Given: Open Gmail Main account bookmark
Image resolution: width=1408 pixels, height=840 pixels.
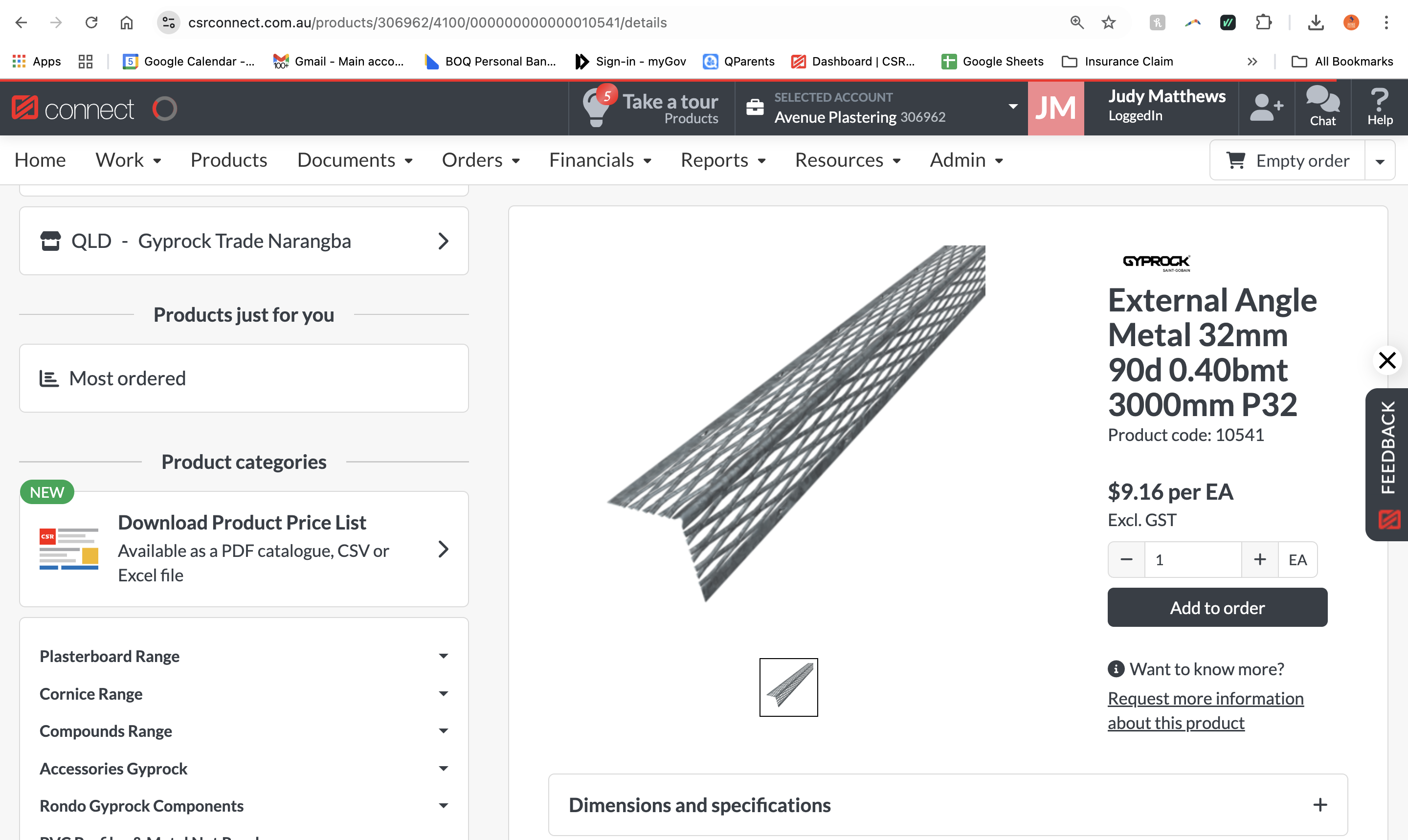Looking at the screenshot, I should click(x=338, y=61).
